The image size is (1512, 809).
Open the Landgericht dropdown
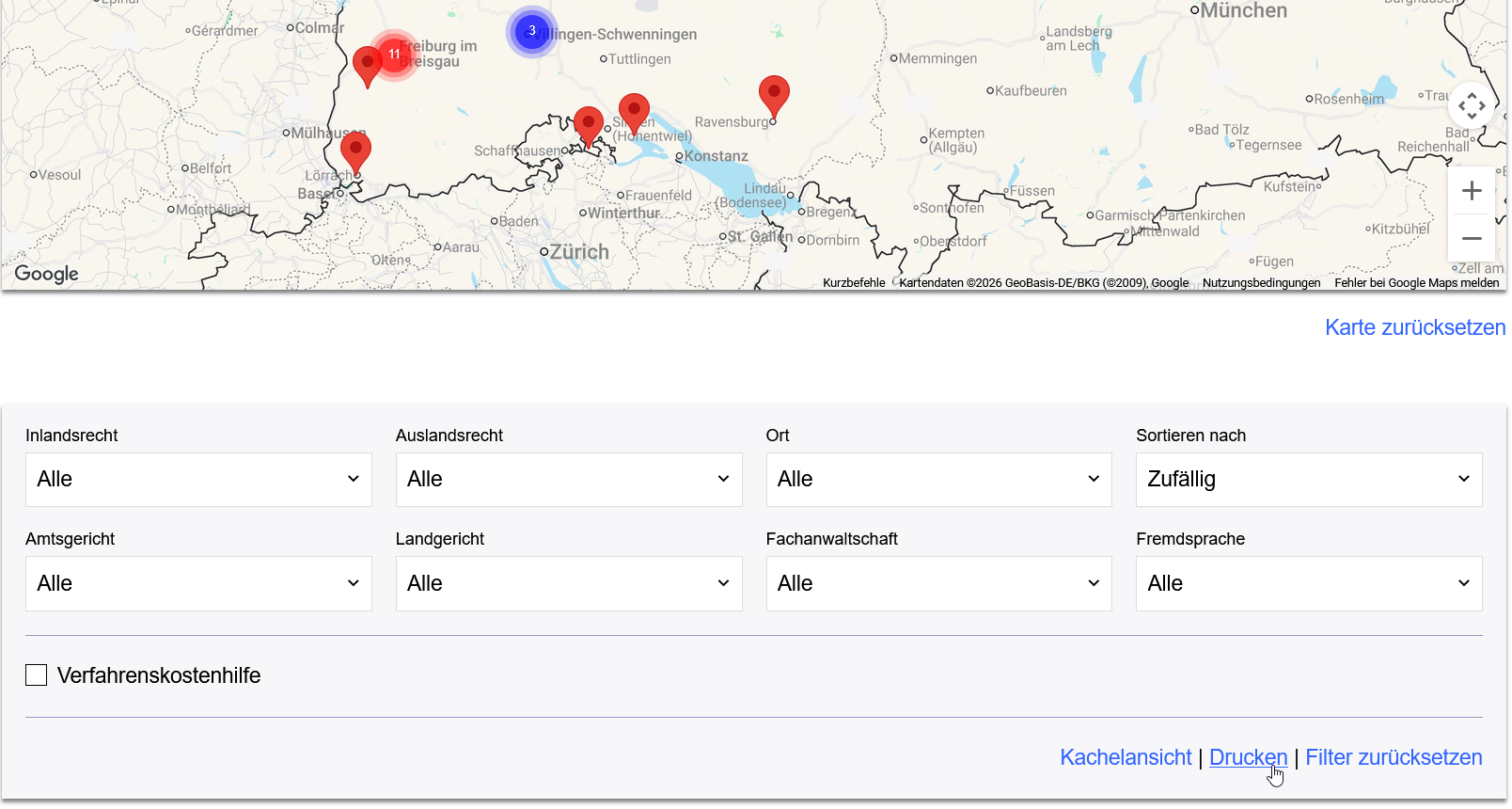[x=569, y=583]
